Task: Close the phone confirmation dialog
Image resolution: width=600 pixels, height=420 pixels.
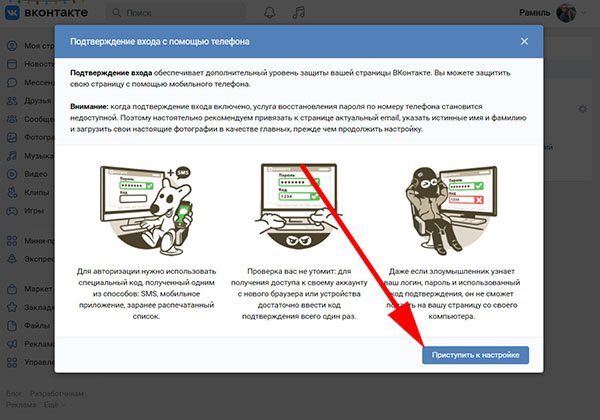Action: click(x=524, y=41)
